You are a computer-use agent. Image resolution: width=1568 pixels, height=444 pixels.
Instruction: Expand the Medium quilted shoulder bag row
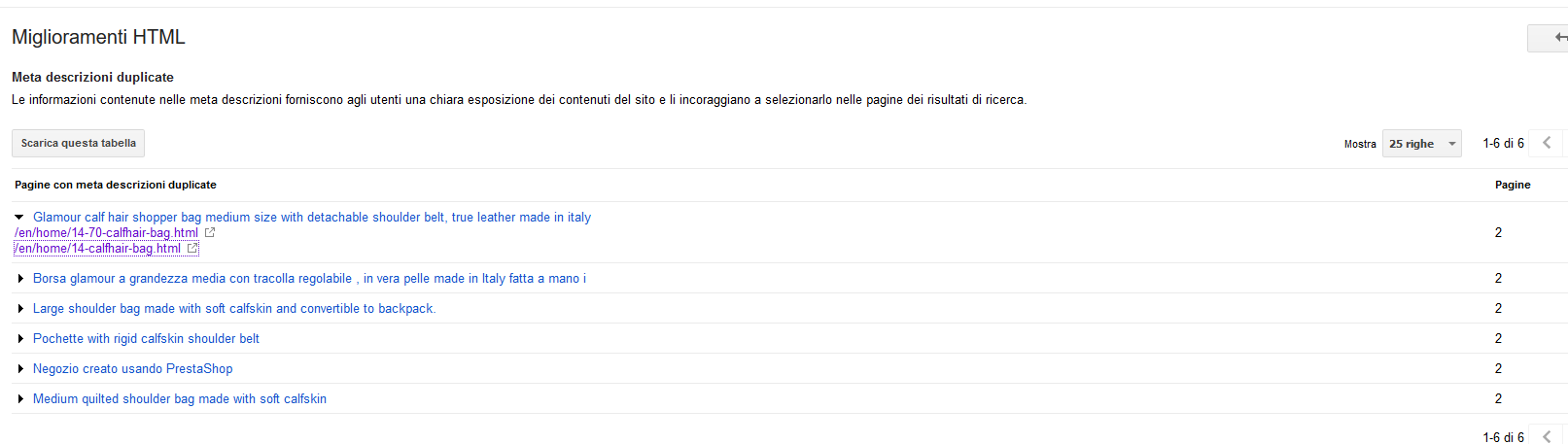tap(20, 399)
